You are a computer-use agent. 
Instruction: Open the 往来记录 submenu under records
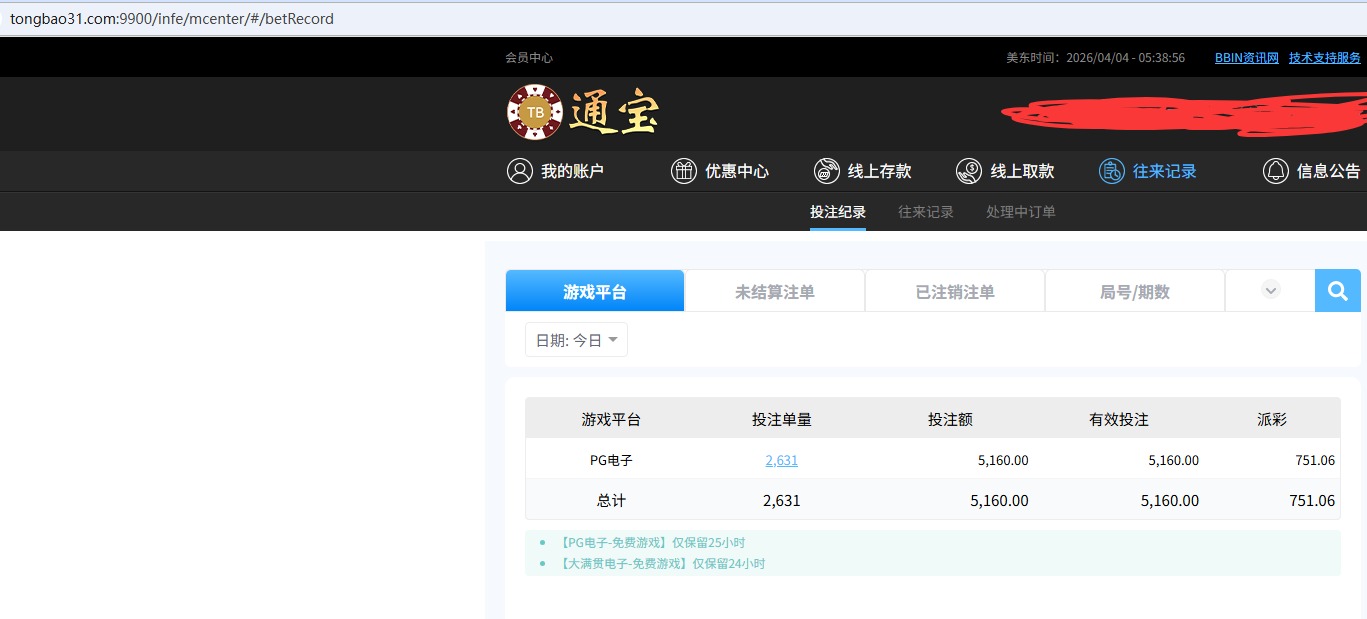925,212
